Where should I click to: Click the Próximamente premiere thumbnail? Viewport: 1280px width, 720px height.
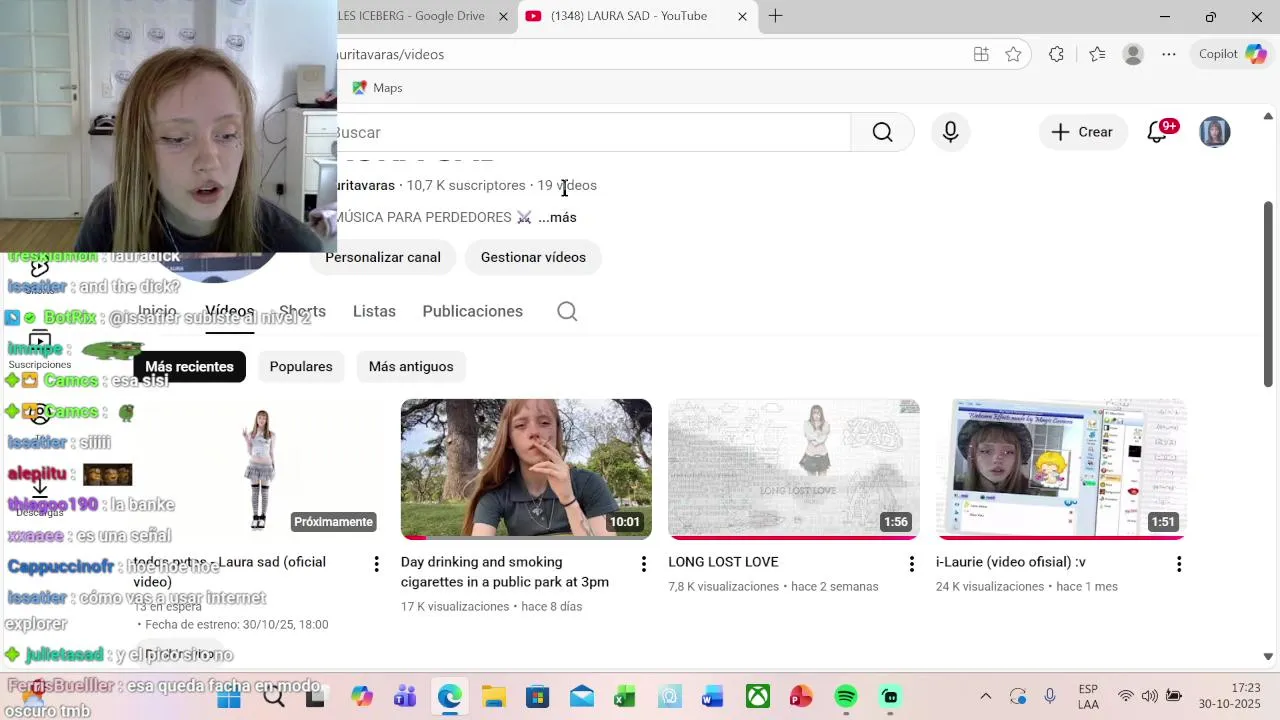coord(259,469)
